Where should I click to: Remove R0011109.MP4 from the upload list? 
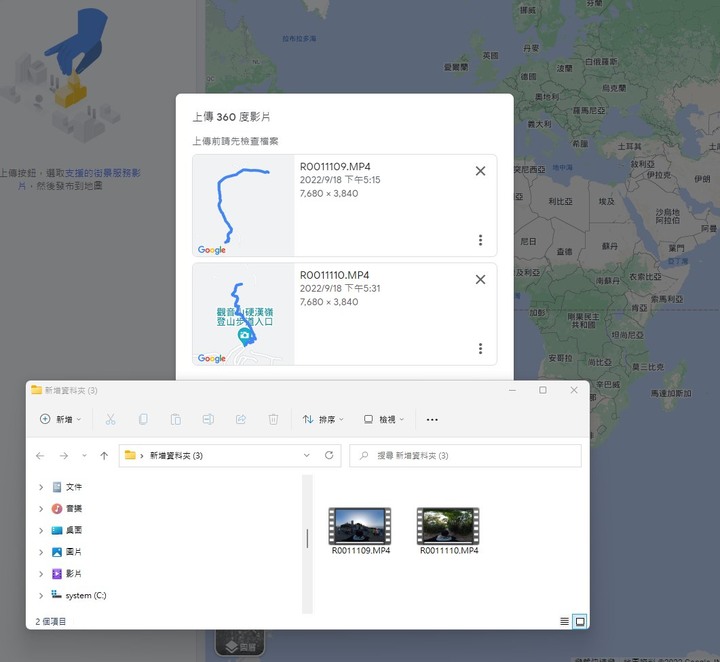click(x=480, y=171)
